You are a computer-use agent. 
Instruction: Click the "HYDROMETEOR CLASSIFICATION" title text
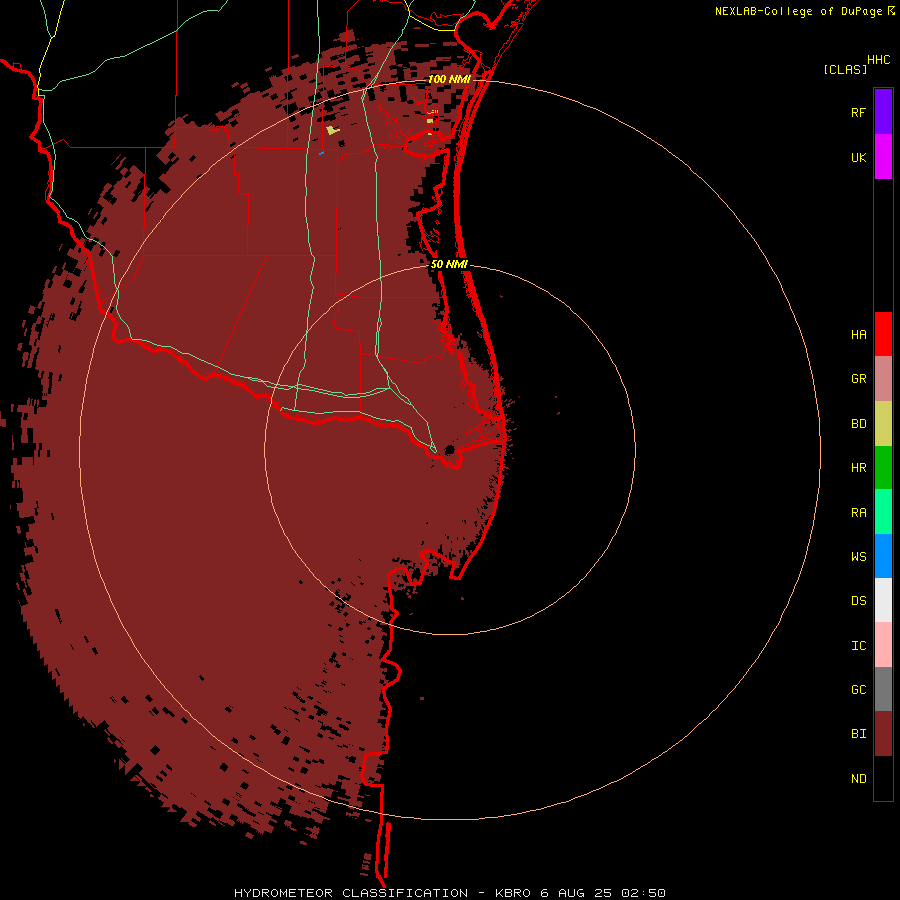[351, 893]
